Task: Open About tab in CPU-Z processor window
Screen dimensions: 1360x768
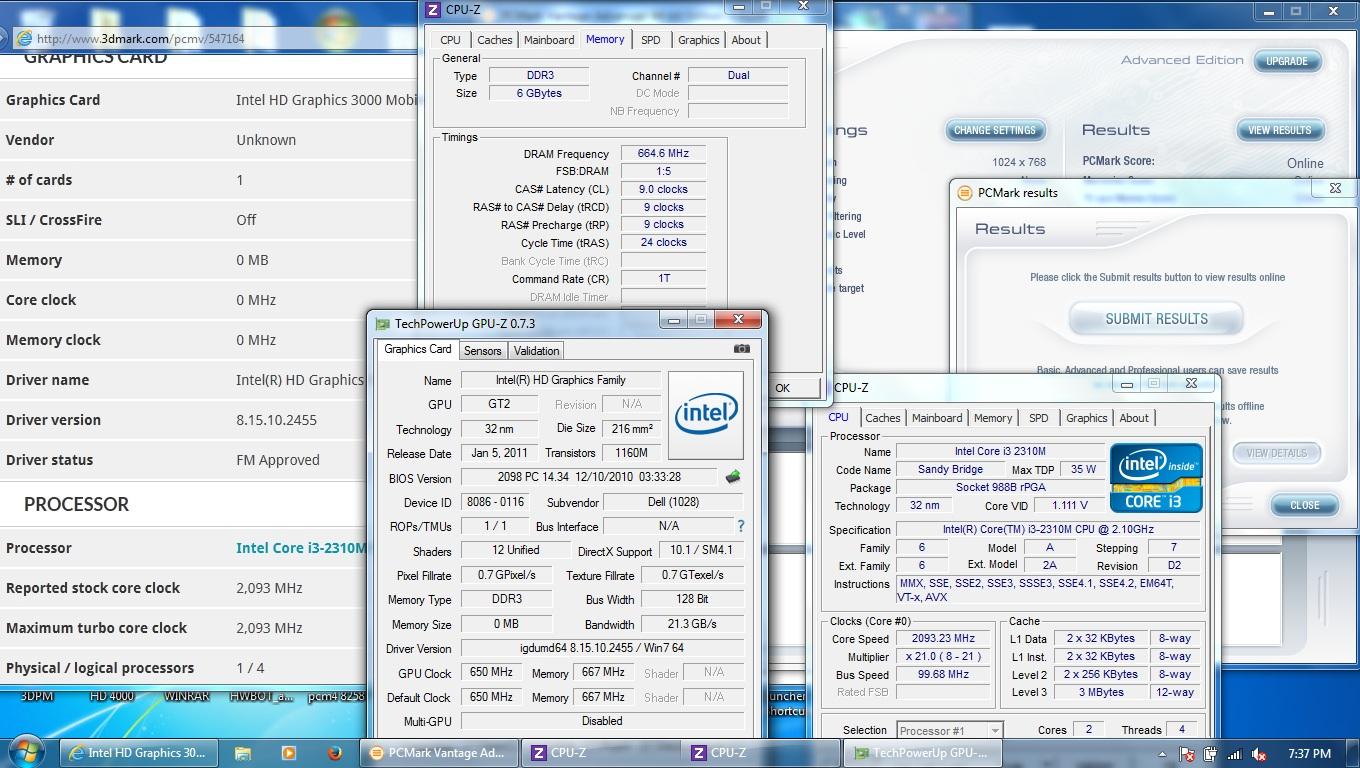Action: coord(1134,418)
